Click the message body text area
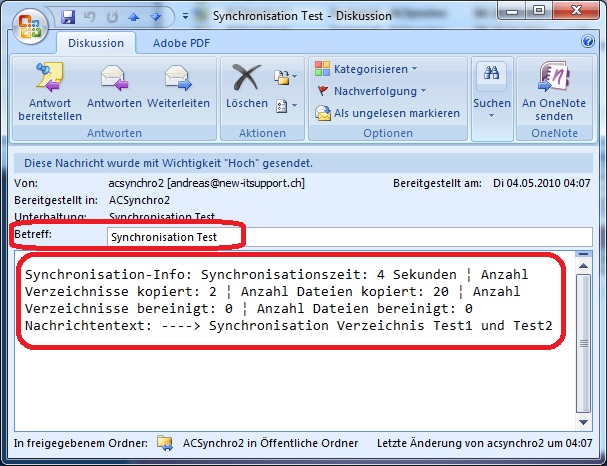The width and height of the screenshot is (607, 466). point(294,341)
